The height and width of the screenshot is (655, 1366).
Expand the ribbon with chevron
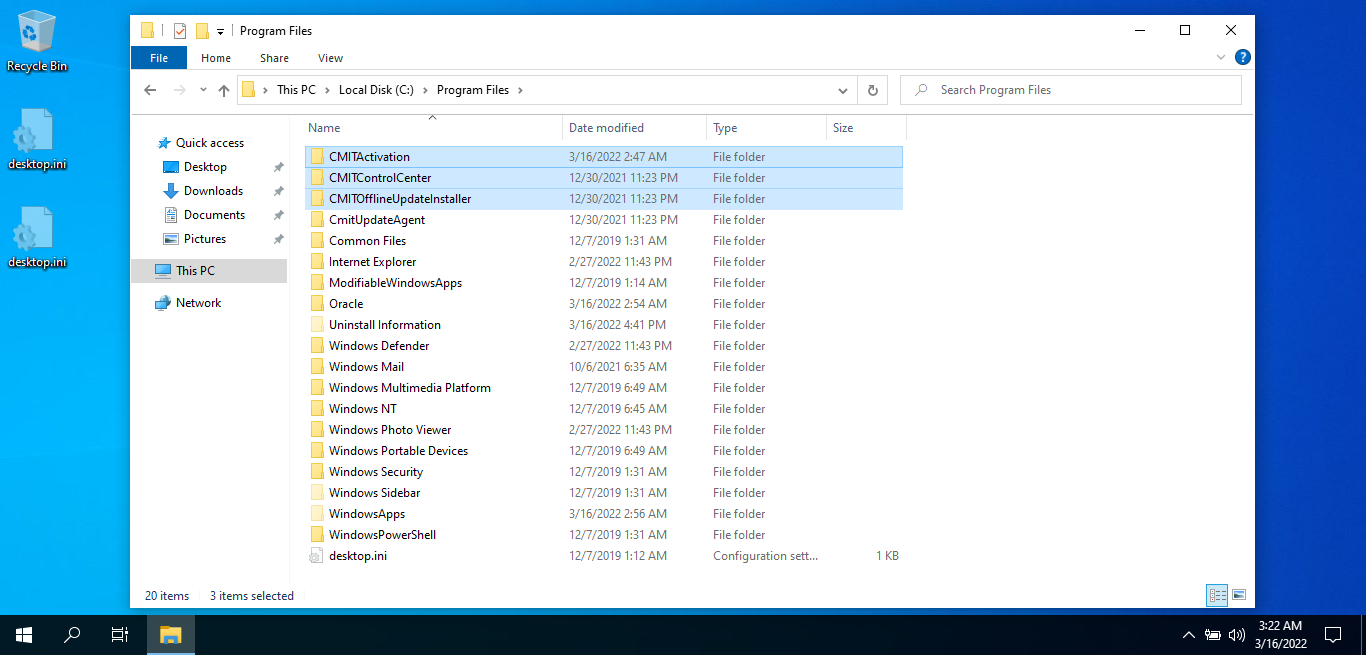[x=1221, y=58]
